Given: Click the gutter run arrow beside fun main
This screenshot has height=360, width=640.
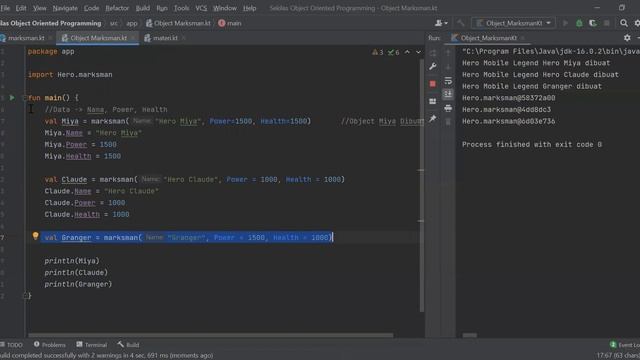Looking at the screenshot, I should [x=12, y=98].
